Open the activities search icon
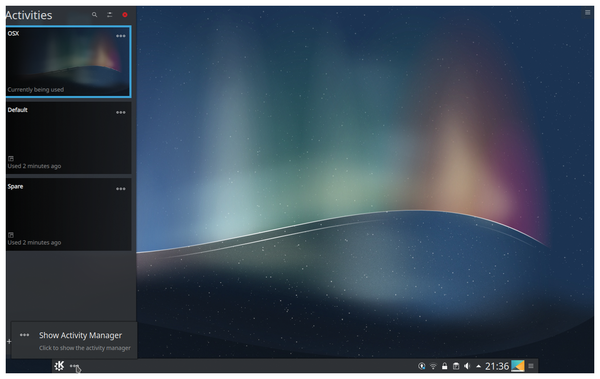600x379 pixels. click(95, 15)
